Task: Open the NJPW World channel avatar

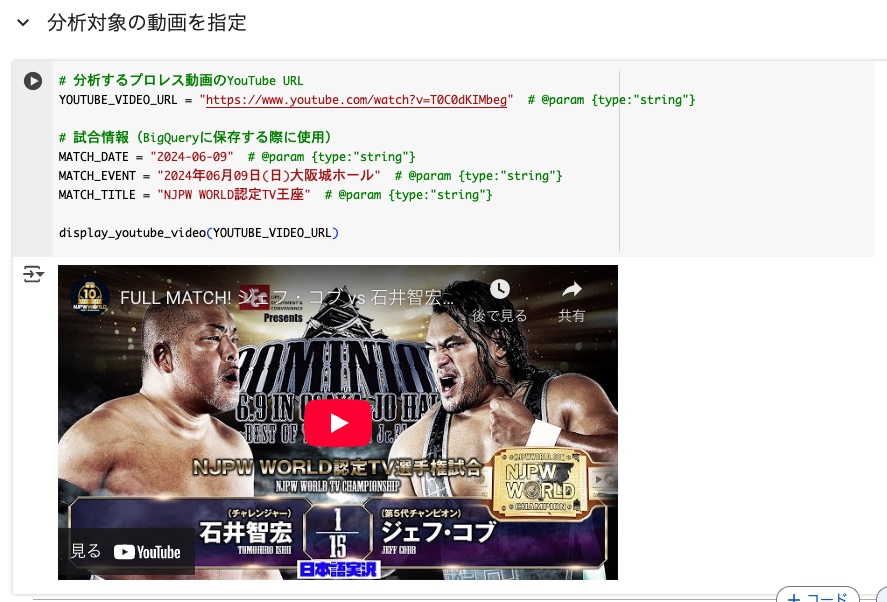Action: pos(90,296)
